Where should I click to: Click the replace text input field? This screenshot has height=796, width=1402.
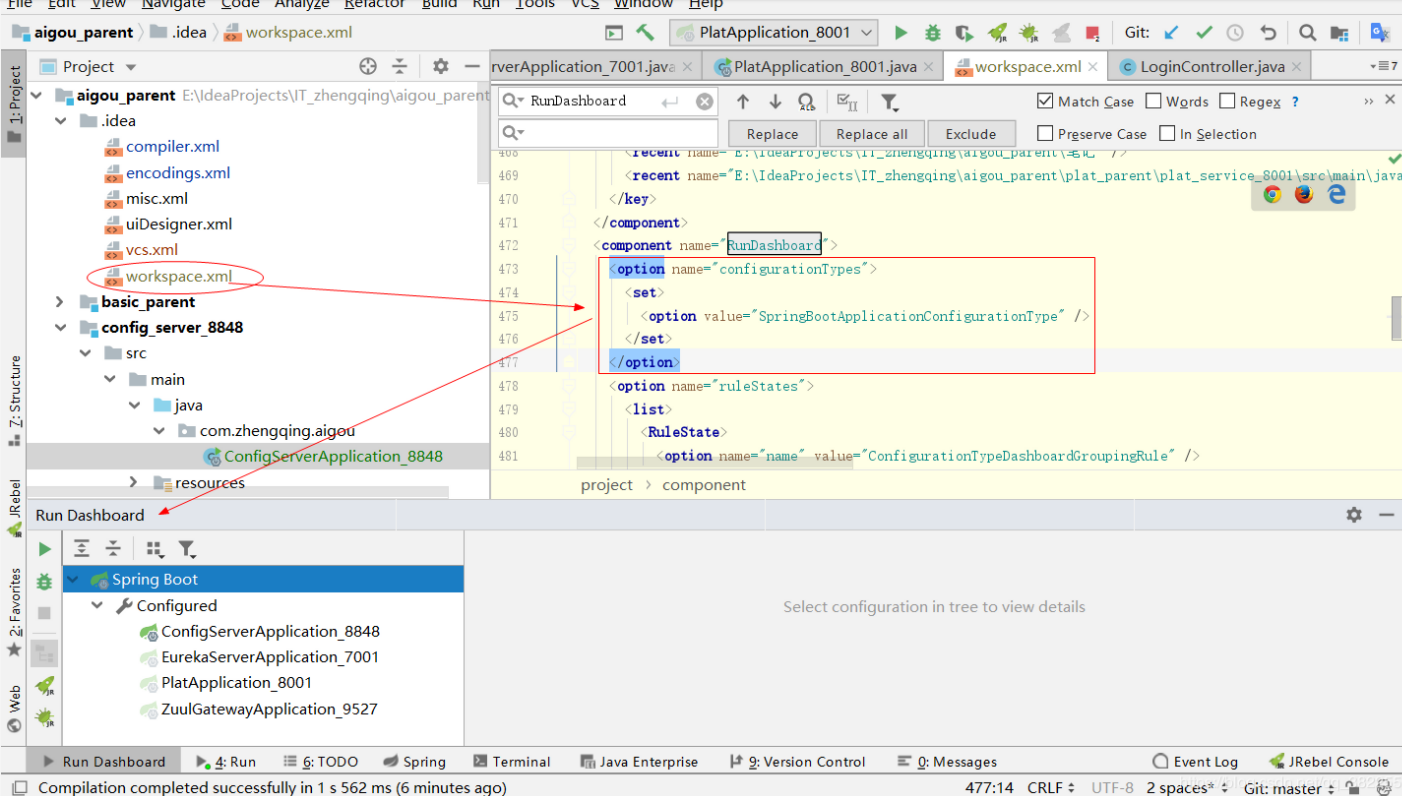pos(608,133)
